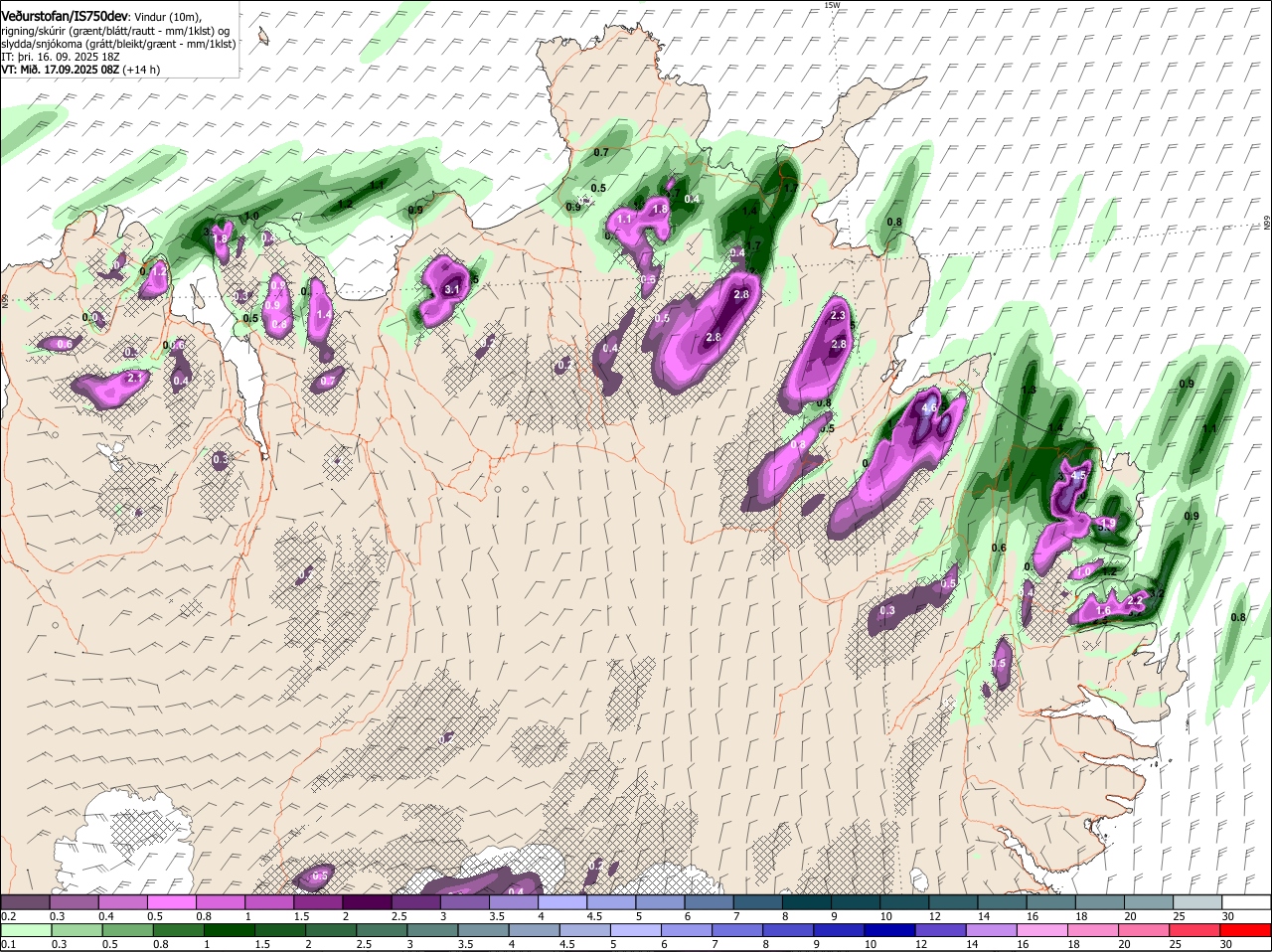Click the '3.1' snowfall value on map
The image size is (1272, 952).
450,290
